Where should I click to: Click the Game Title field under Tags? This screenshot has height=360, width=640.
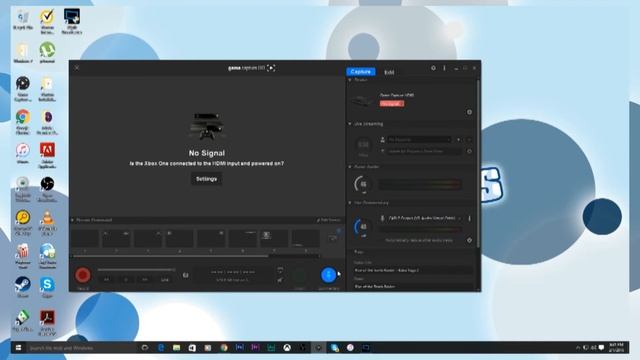(x=413, y=270)
